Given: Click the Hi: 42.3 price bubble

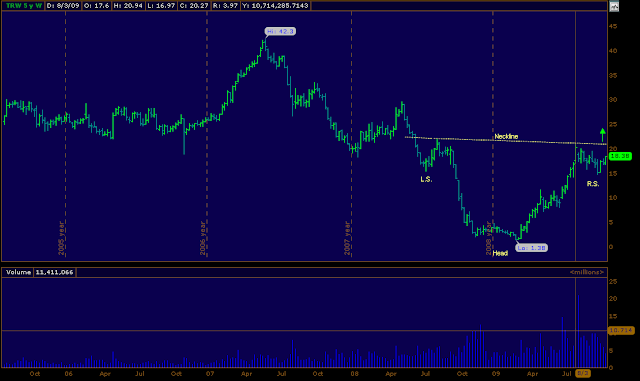Looking at the screenshot, I should pyautogui.click(x=280, y=31).
